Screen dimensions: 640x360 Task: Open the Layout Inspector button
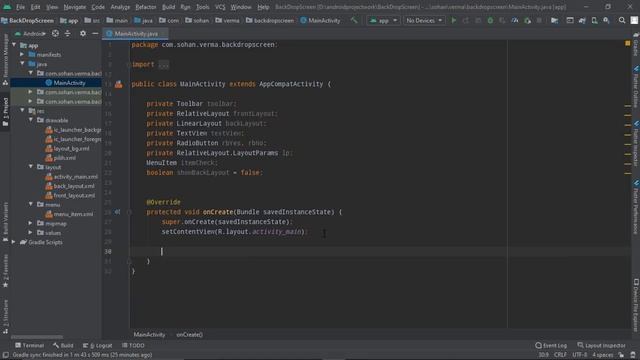(x=602, y=345)
